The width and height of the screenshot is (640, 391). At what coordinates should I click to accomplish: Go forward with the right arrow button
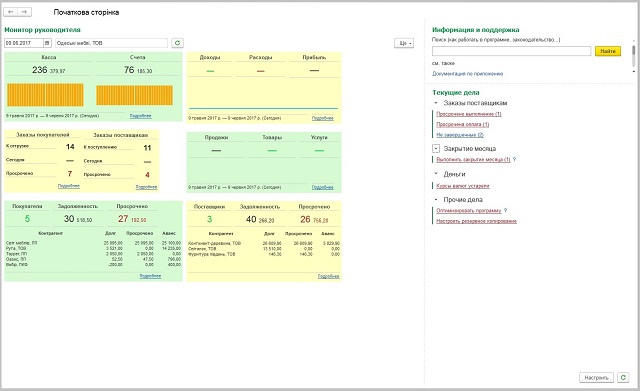(24, 12)
